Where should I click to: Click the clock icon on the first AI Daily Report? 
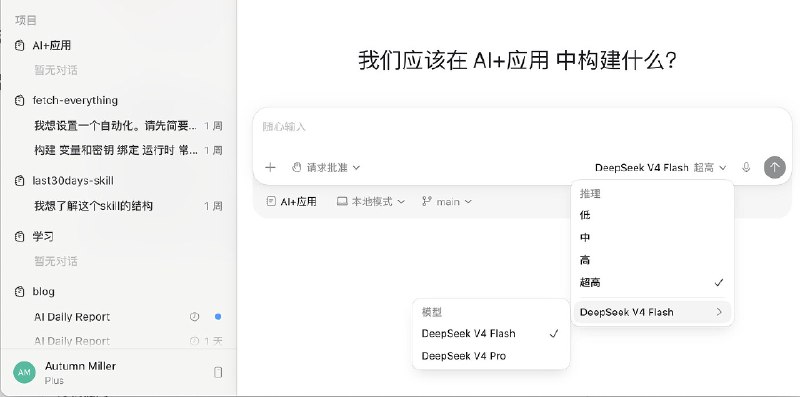pos(194,317)
